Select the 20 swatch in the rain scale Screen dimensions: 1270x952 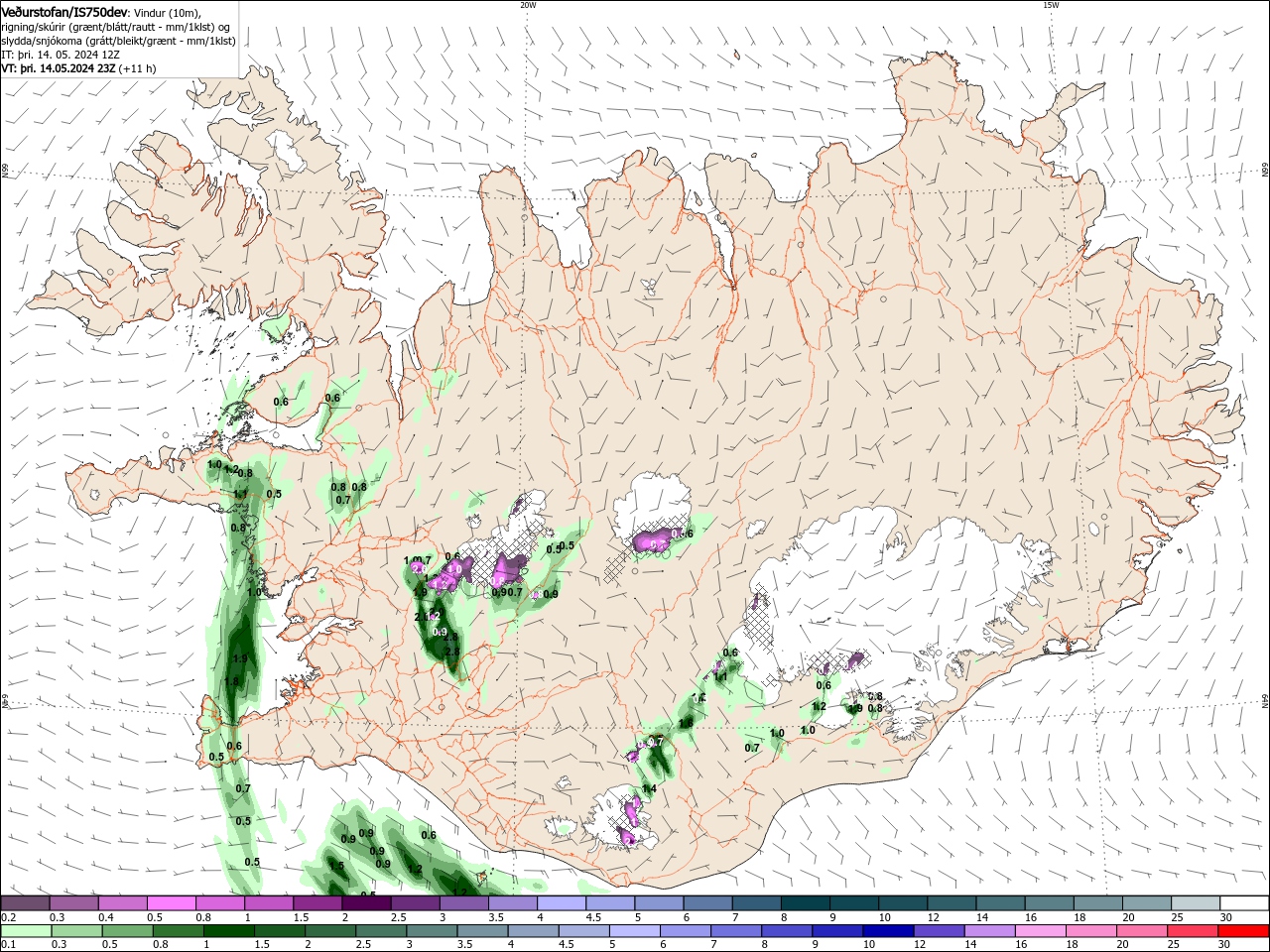coord(1141,931)
